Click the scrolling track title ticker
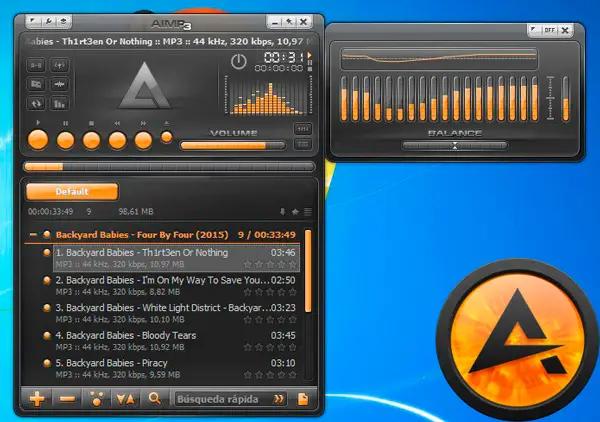Image resolution: width=600 pixels, height=422 pixels. coord(169,41)
